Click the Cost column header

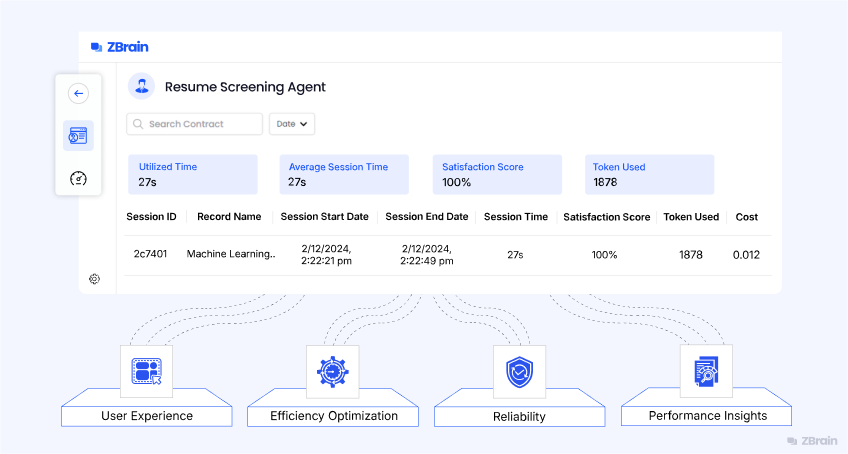pos(747,217)
